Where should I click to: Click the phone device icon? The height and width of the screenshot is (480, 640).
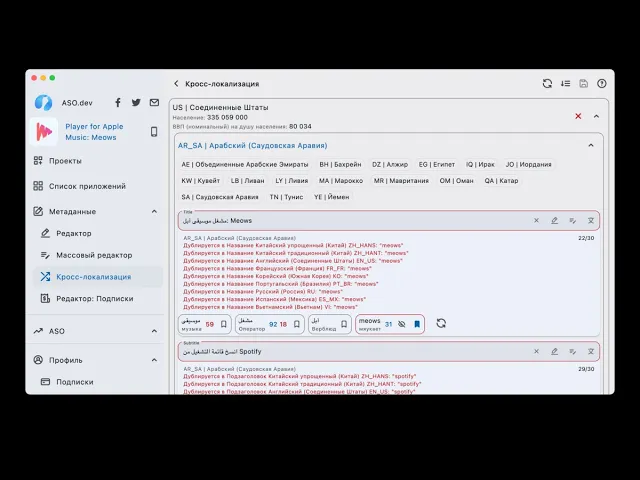(154, 131)
